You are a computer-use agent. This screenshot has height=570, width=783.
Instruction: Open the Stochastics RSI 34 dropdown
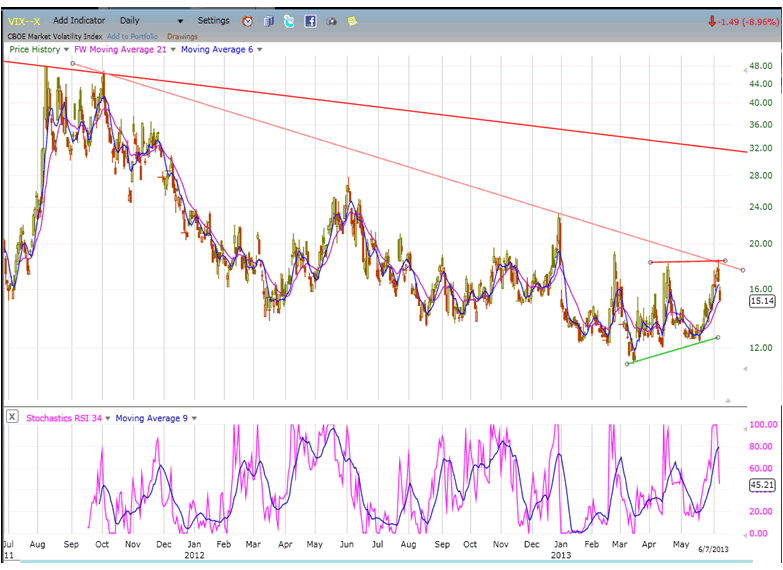pos(109,418)
